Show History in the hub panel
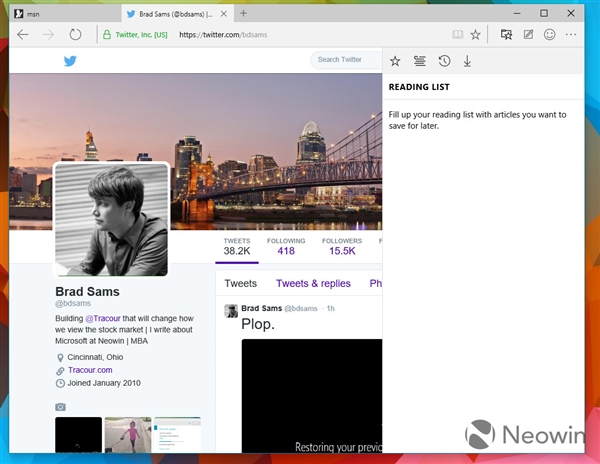Image resolution: width=600 pixels, height=464 pixels. pyautogui.click(x=444, y=61)
